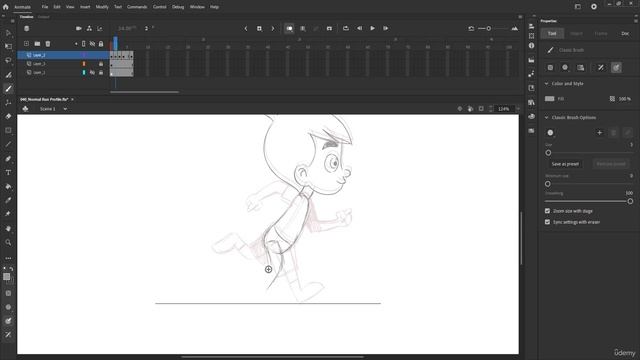Select the Selection arrow tool

(x=8, y=33)
